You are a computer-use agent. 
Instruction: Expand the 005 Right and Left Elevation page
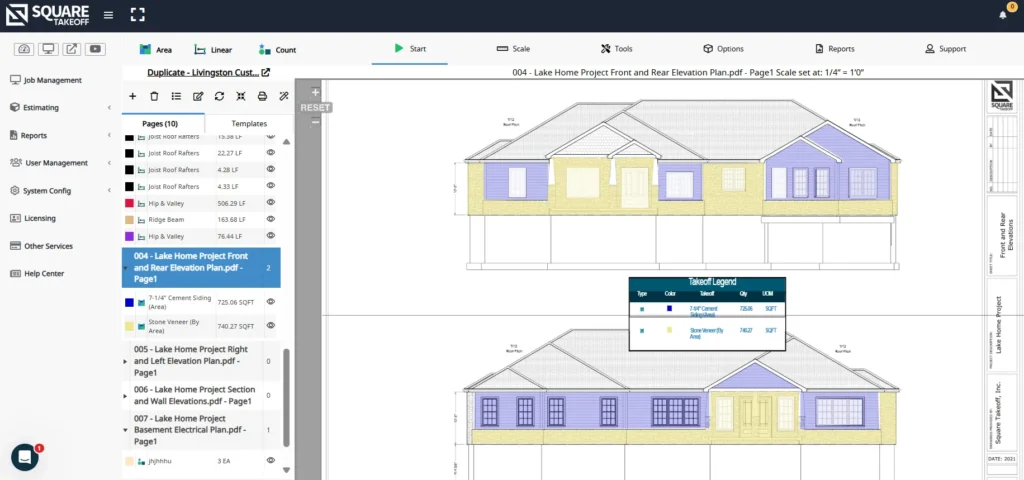pyautogui.click(x=125, y=361)
